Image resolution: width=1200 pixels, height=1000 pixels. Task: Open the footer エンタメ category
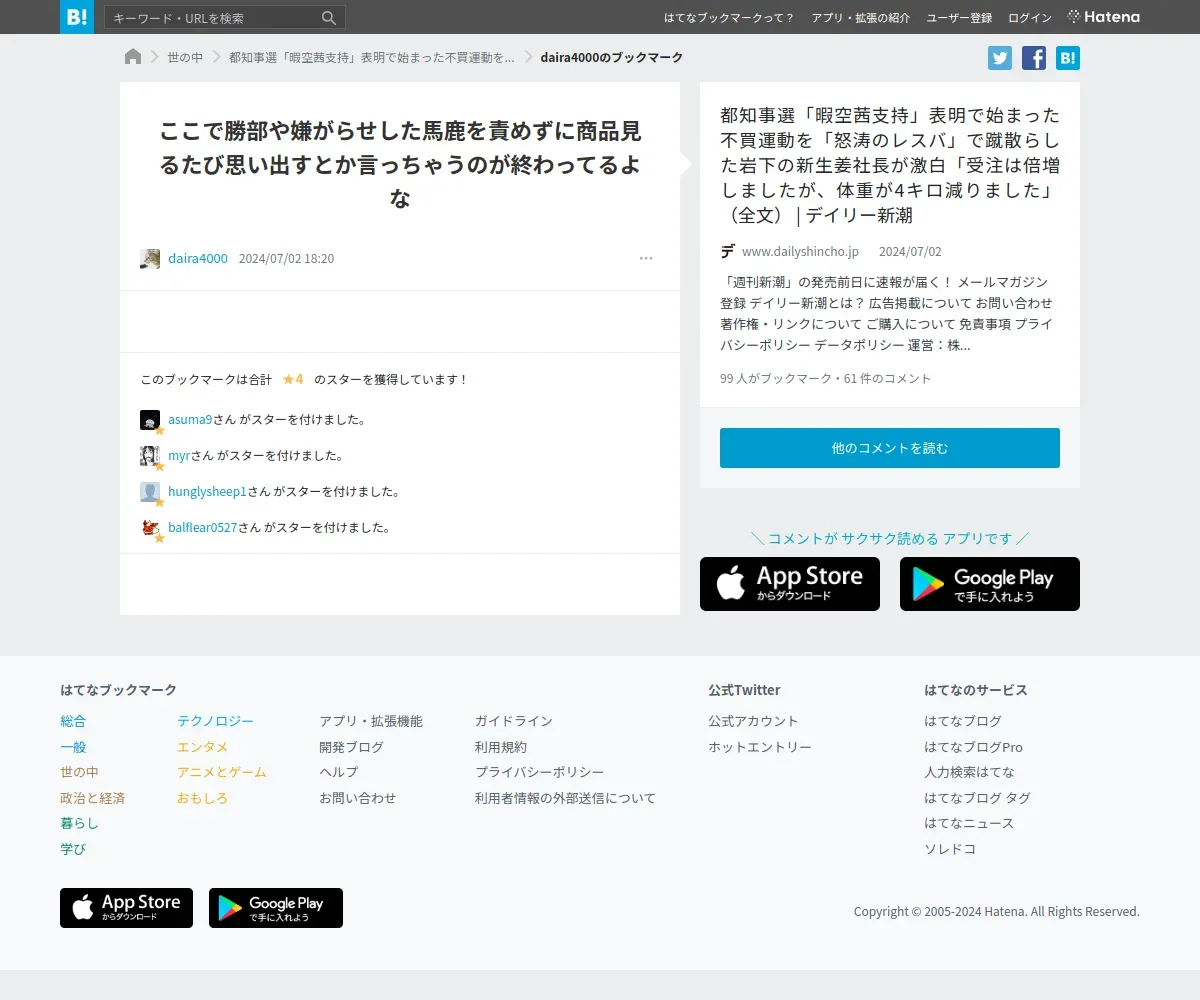point(202,747)
